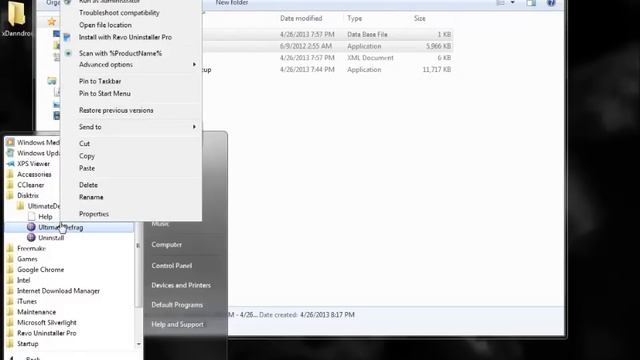The height and width of the screenshot is (360, 640).
Task: Click XPS Viewer icon
Action: [11, 164]
